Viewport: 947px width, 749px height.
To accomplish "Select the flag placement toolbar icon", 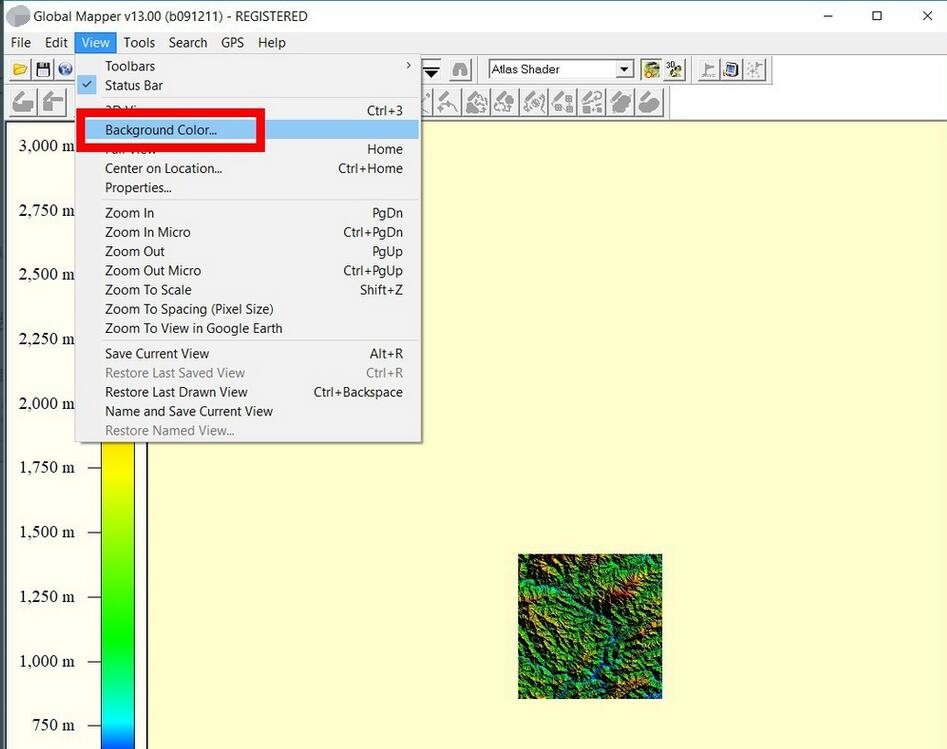I will 706,70.
